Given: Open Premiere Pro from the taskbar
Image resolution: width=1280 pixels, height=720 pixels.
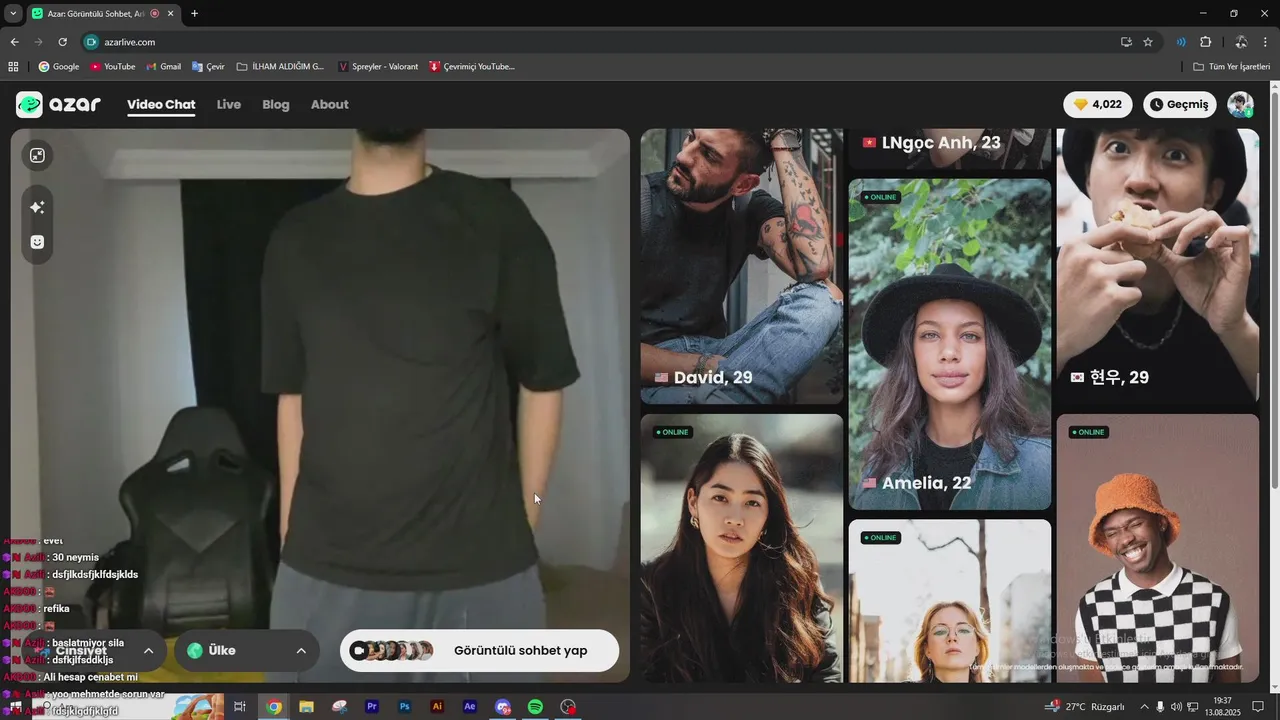Looking at the screenshot, I should tap(372, 707).
